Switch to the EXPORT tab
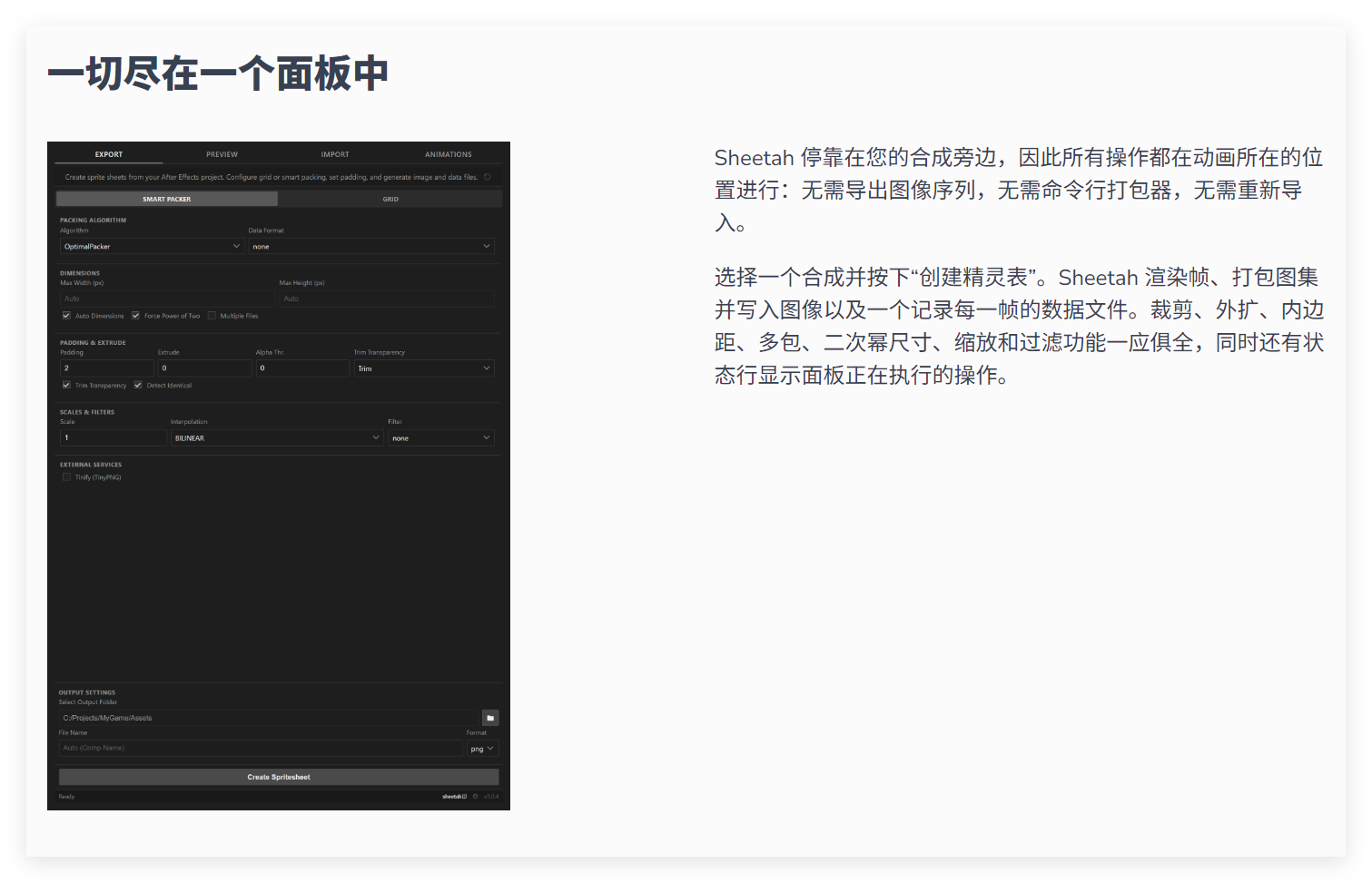Image resolution: width=1372 pixels, height=883 pixels. click(x=109, y=154)
